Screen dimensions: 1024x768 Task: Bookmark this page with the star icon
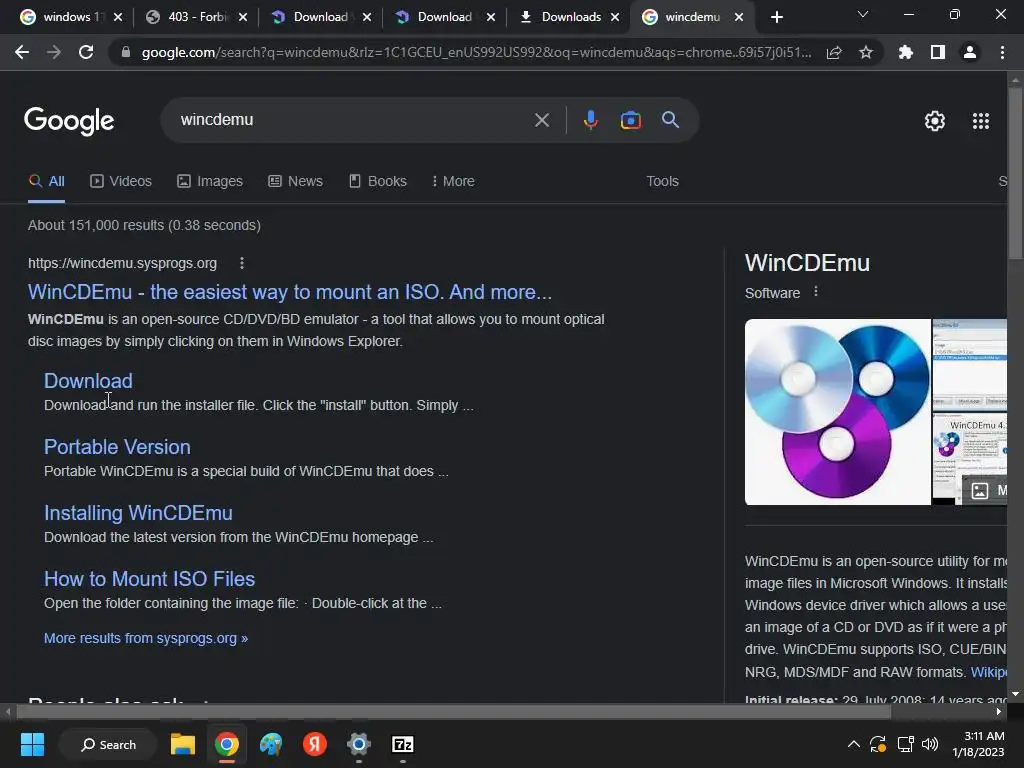click(866, 52)
